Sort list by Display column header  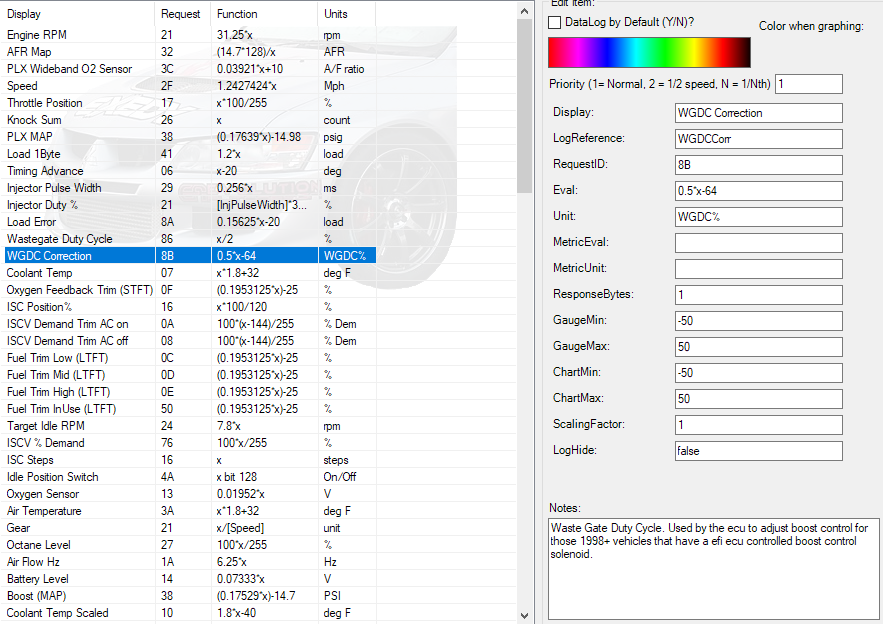tap(80, 14)
